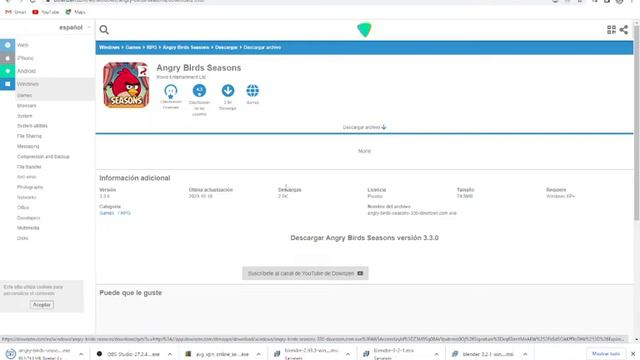Open the YouTube bookmark

[46, 12]
